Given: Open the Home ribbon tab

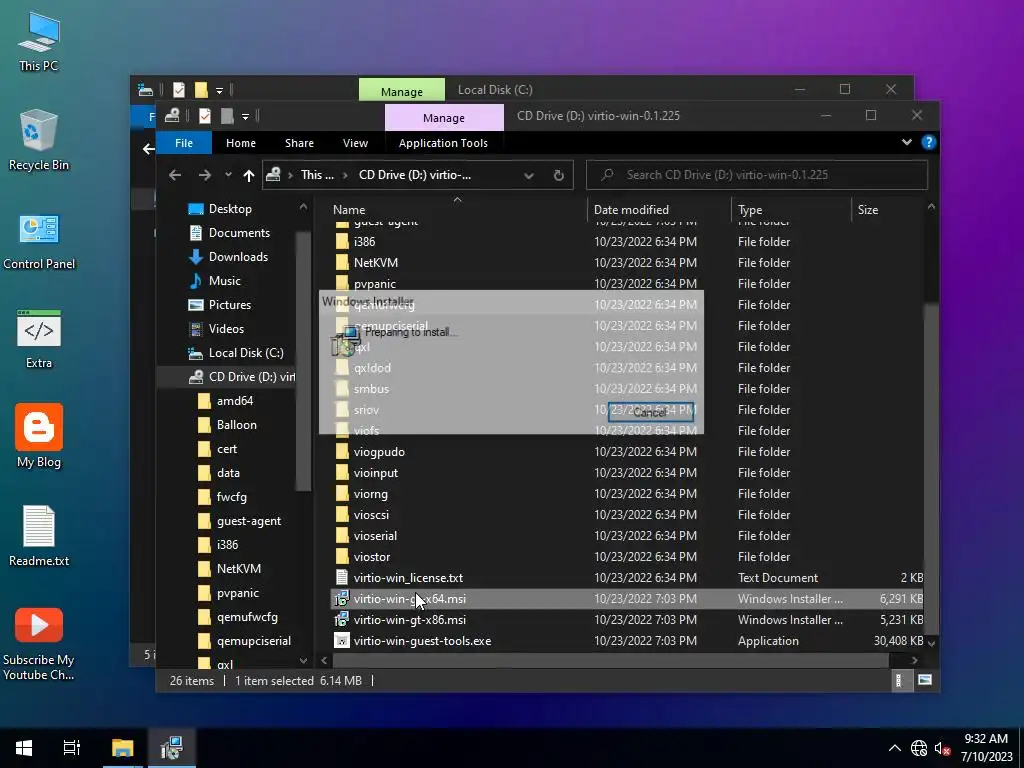Looking at the screenshot, I should [x=241, y=143].
